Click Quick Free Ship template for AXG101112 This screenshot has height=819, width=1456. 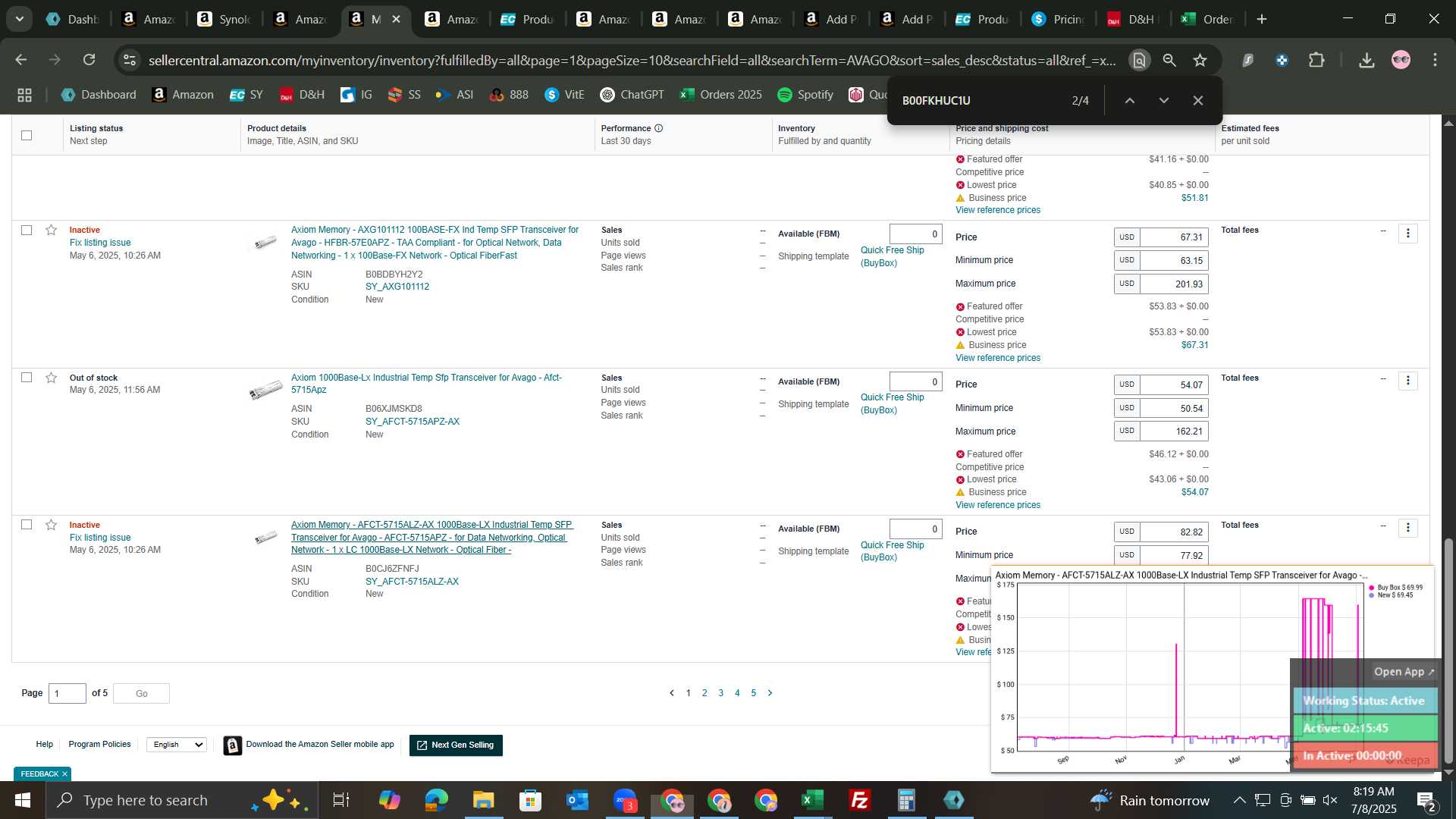click(892, 256)
